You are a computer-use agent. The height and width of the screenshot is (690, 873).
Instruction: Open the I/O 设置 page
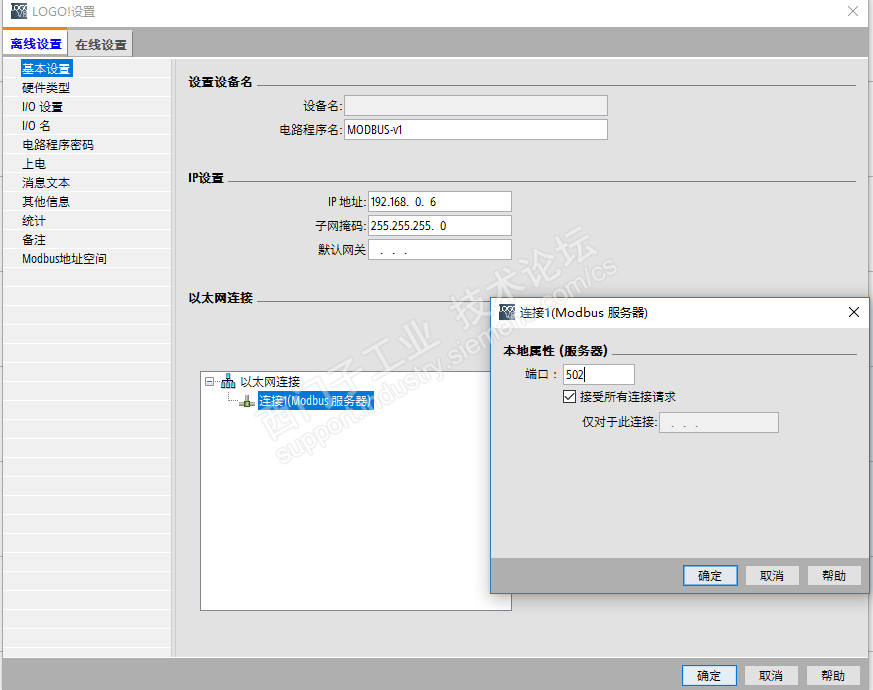42,107
